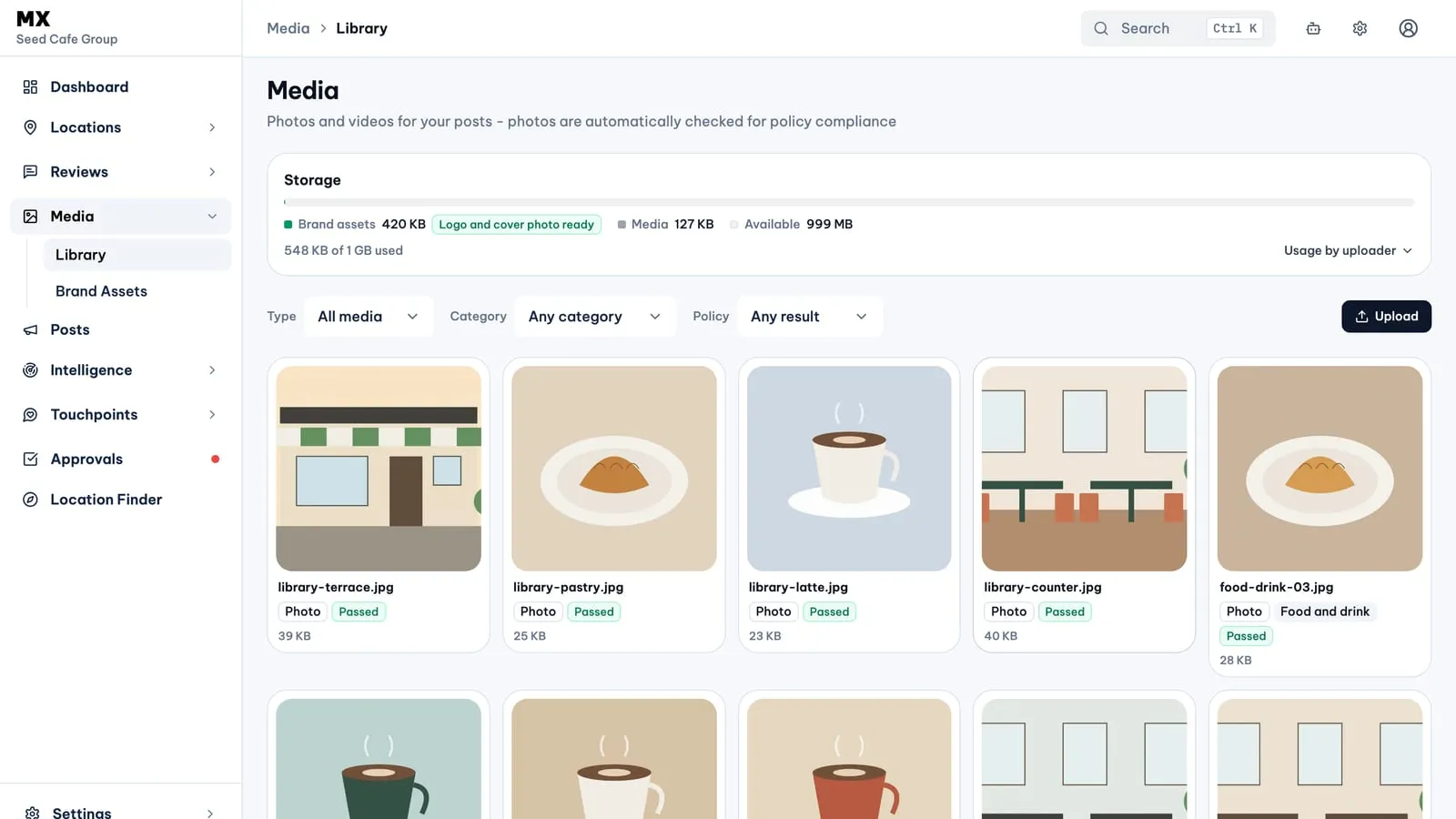Click the Locations pin icon

tap(30, 127)
